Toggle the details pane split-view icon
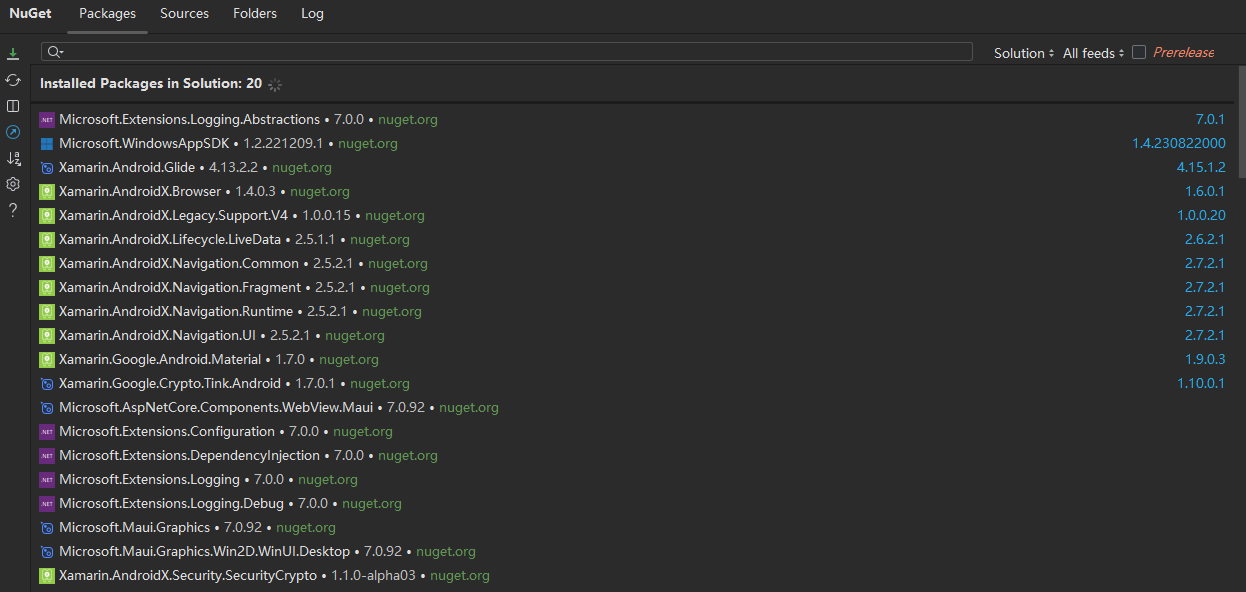 13,105
